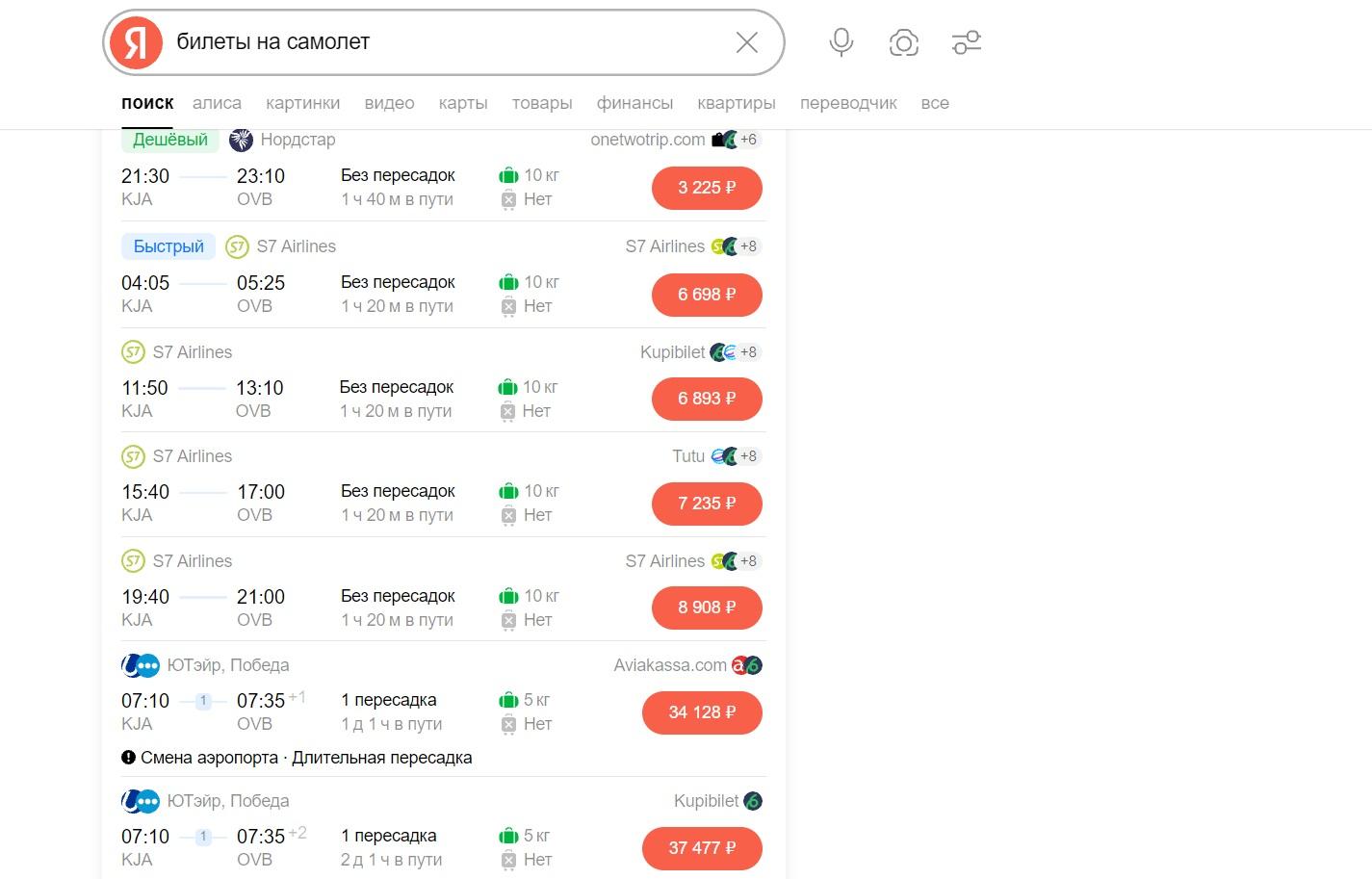1372x879 pixels.
Task: Select the 3 225 ₽ Nordstar ticket
Action: tap(706, 188)
